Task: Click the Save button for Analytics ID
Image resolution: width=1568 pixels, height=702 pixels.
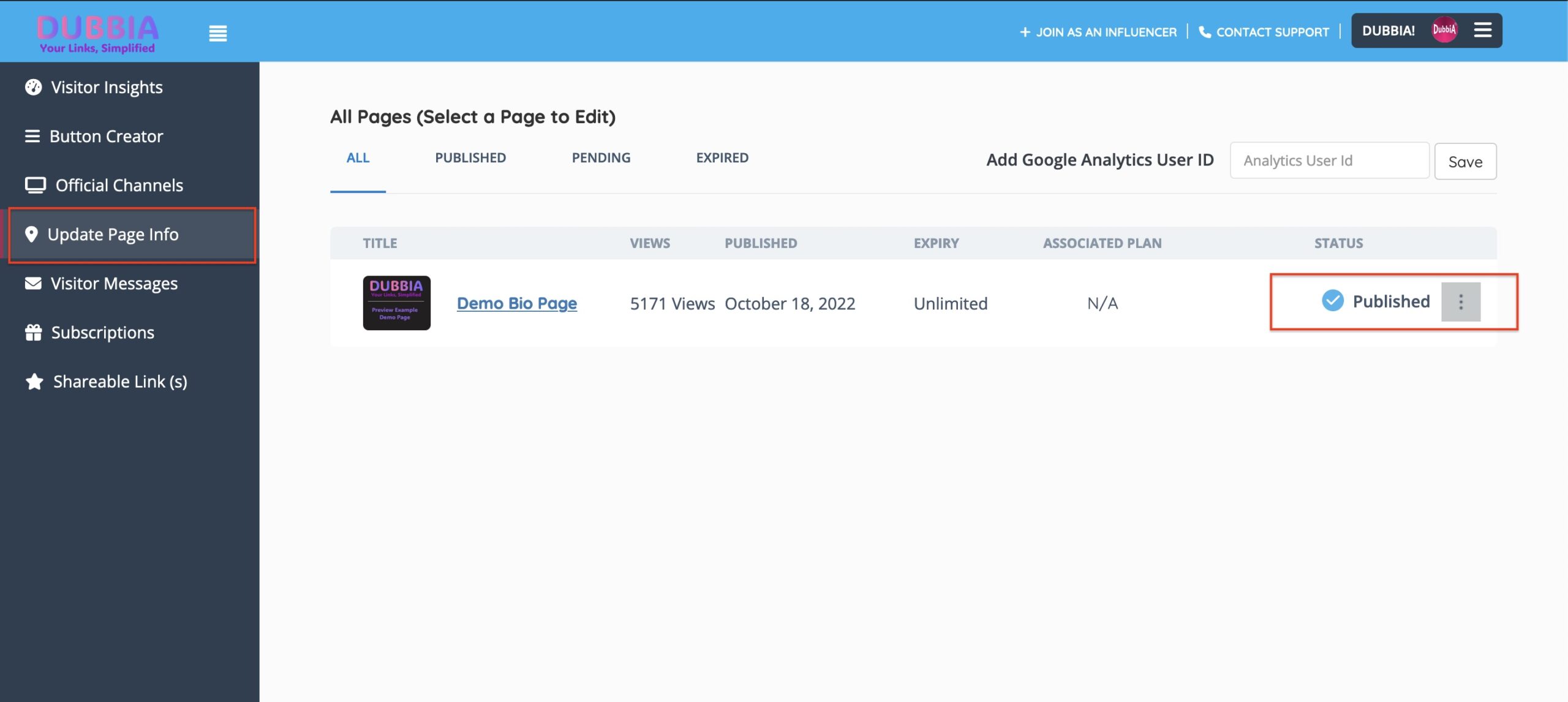Action: click(x=1465, y=161)
